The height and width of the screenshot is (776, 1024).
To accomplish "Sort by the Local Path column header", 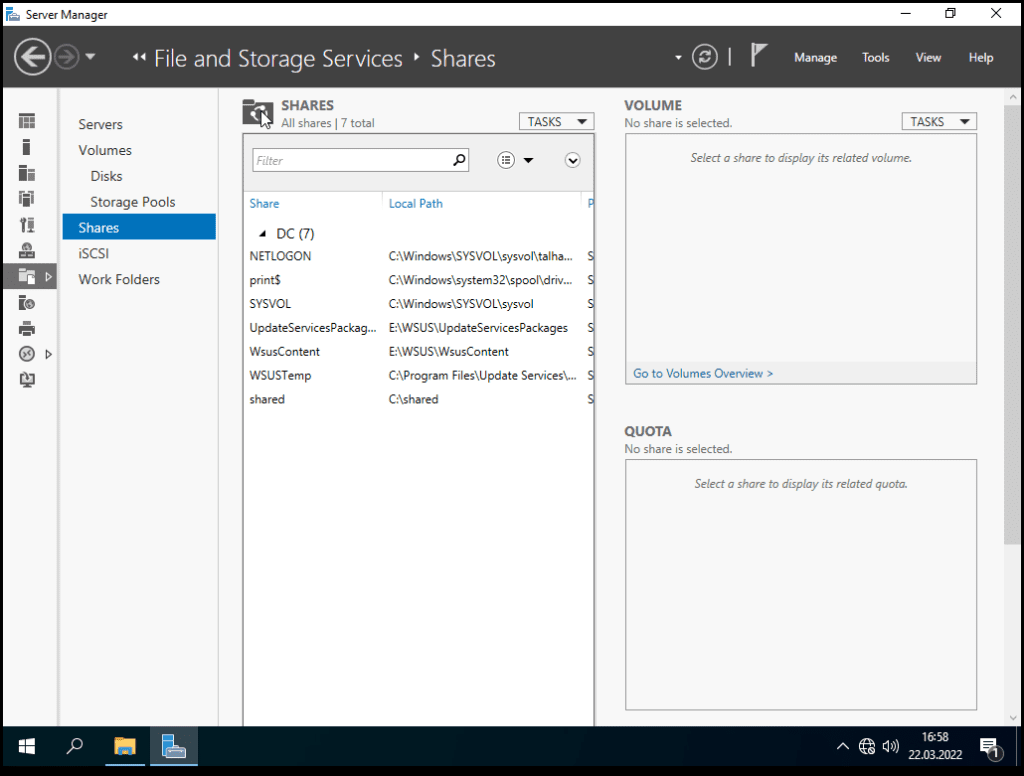I will [x=415, y=204].
